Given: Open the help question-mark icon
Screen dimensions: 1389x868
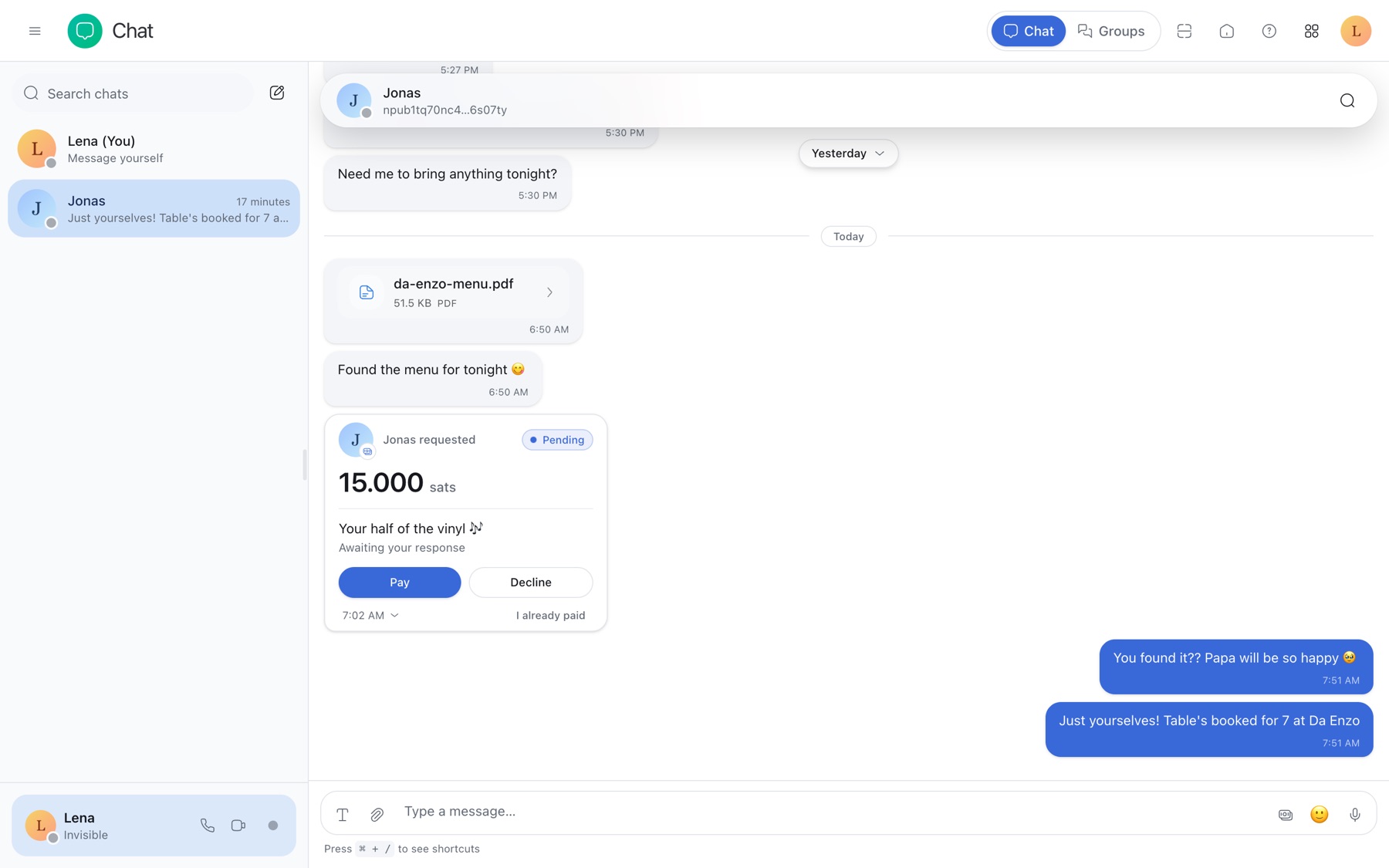Looking at the screenshot, I should coord(1269,31).
